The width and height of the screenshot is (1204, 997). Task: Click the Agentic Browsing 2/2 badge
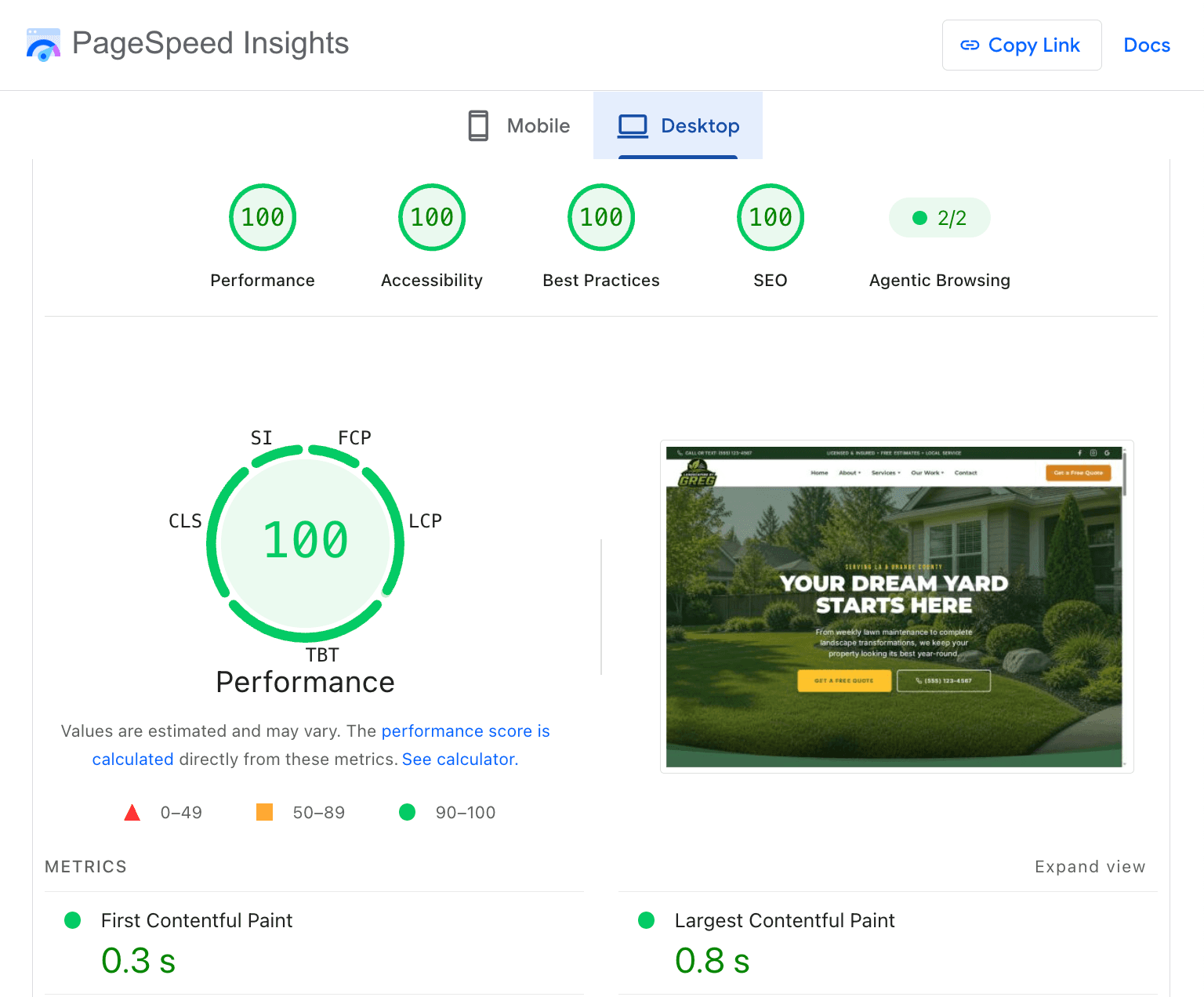940,218
